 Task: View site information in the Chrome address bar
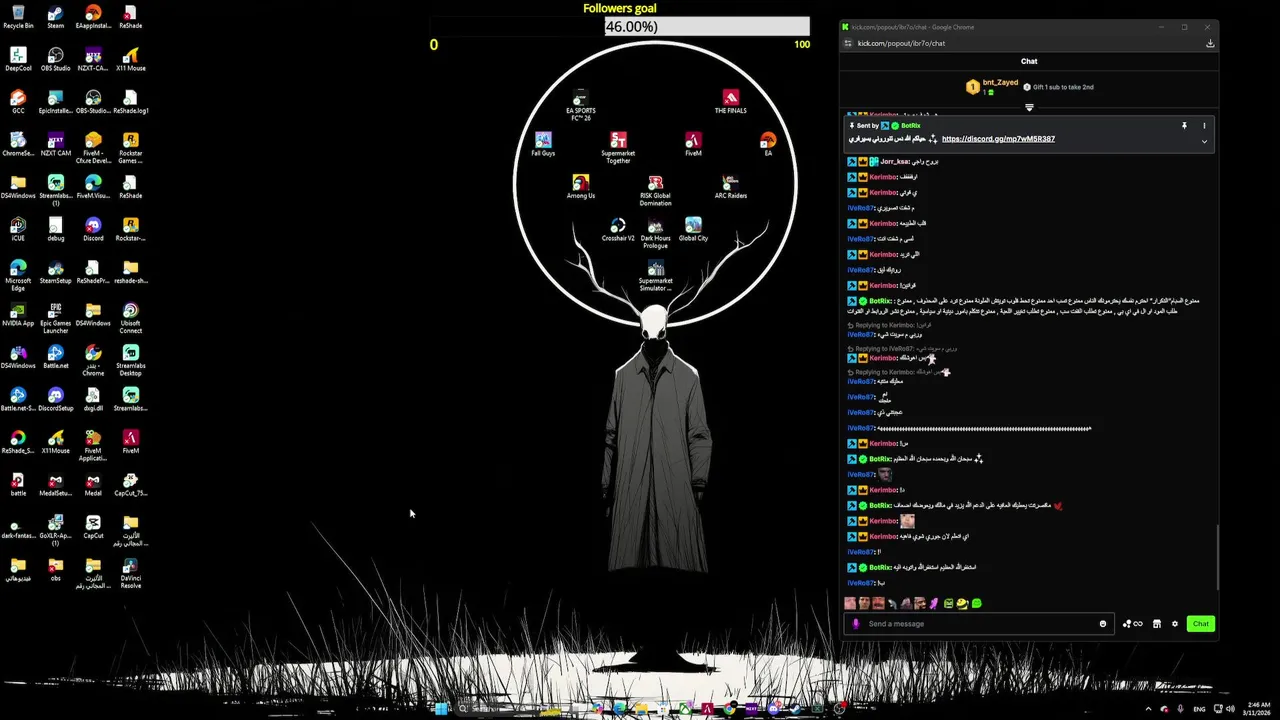coord(848,43)
